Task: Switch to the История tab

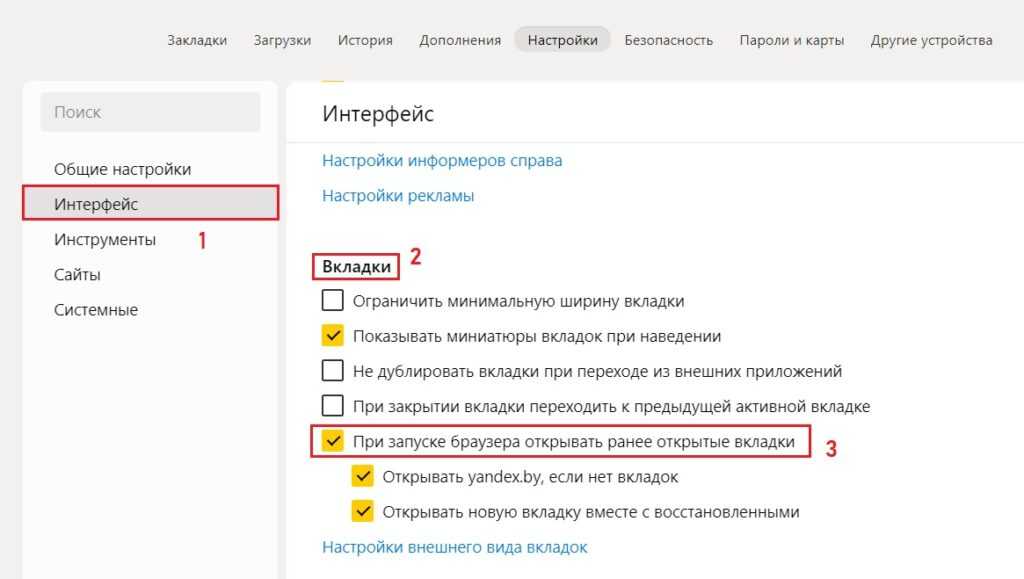Action: [365, 40]
